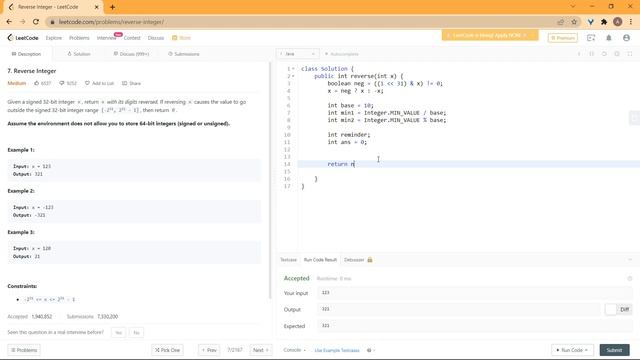
Task: Click Yes for seen in real interview
Action: click(x=118, y=333)
